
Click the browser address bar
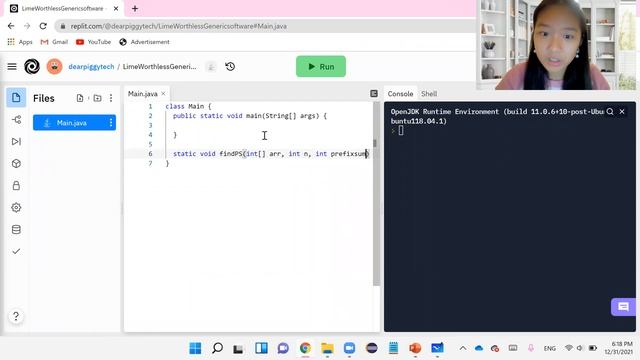tap(265, 26)
